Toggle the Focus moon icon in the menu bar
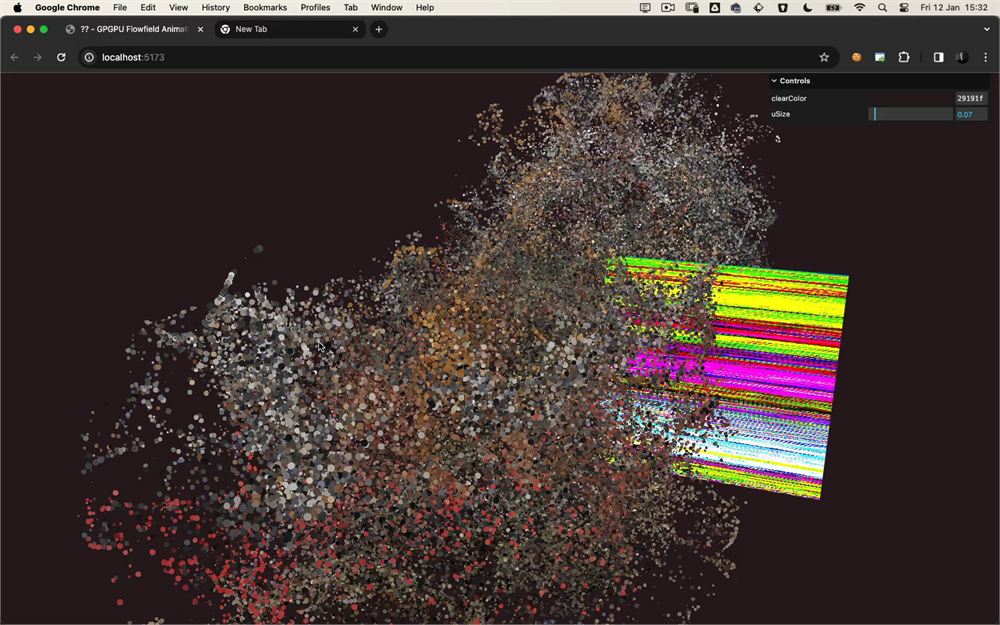The image size is (1000, 625). click(807, 8)
